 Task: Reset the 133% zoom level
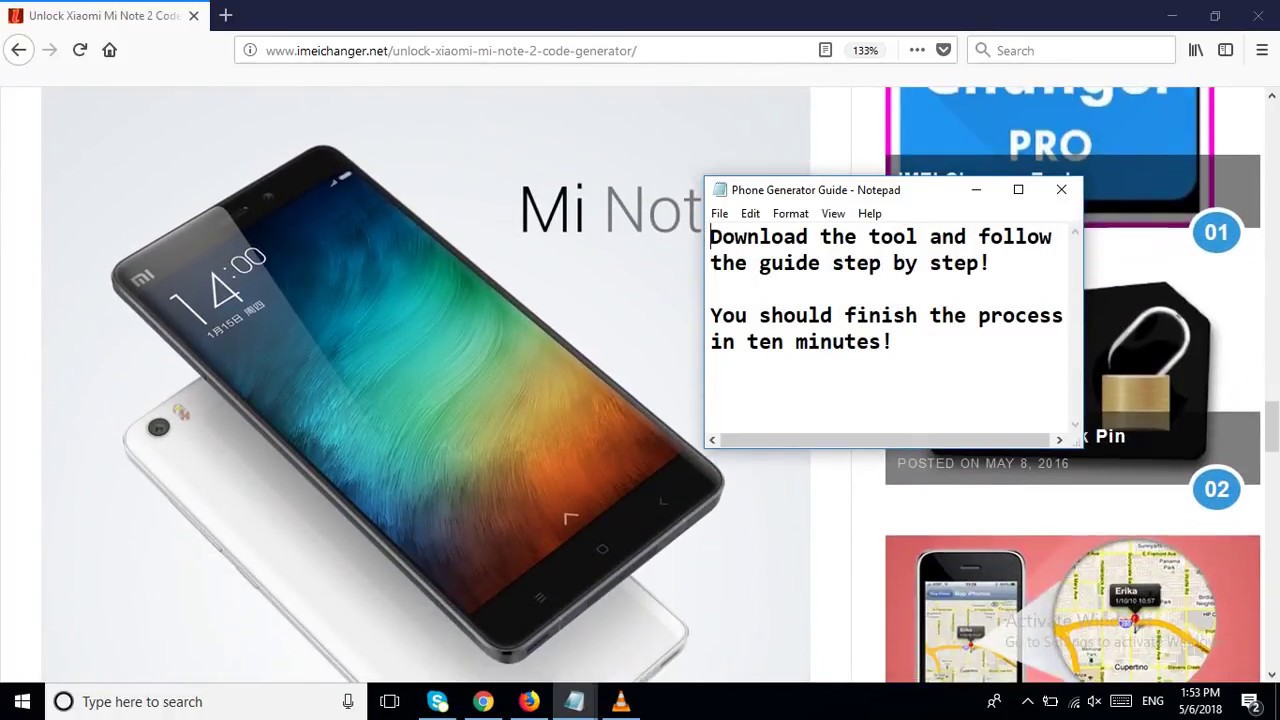tap(865, 50)
